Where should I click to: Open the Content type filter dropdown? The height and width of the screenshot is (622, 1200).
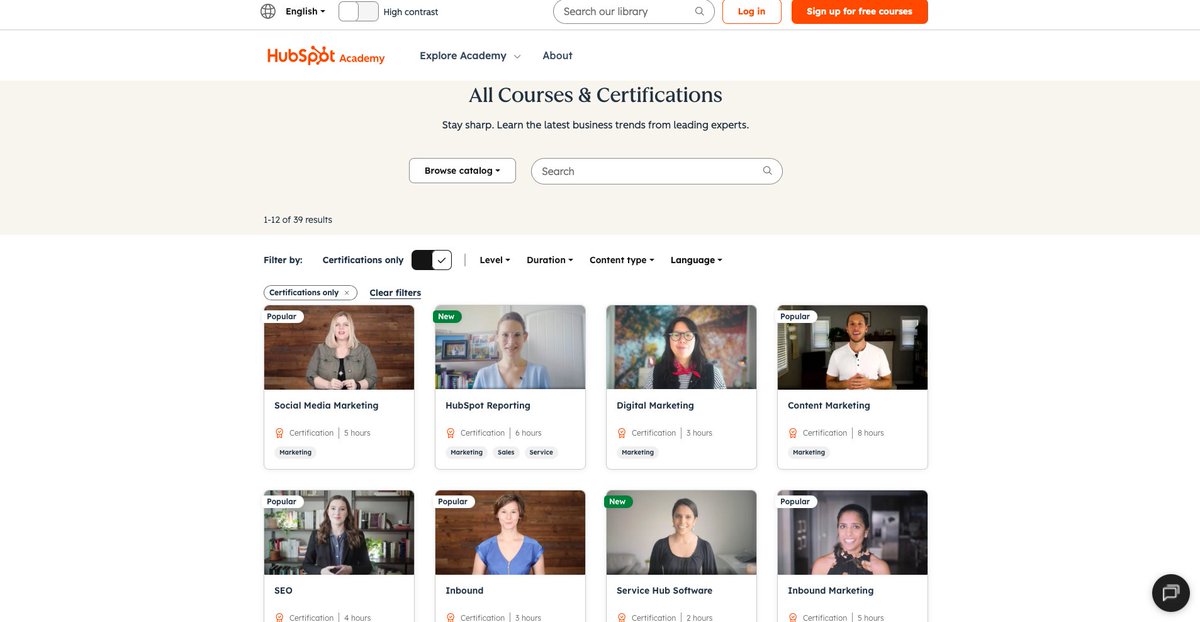pos(622,260)
